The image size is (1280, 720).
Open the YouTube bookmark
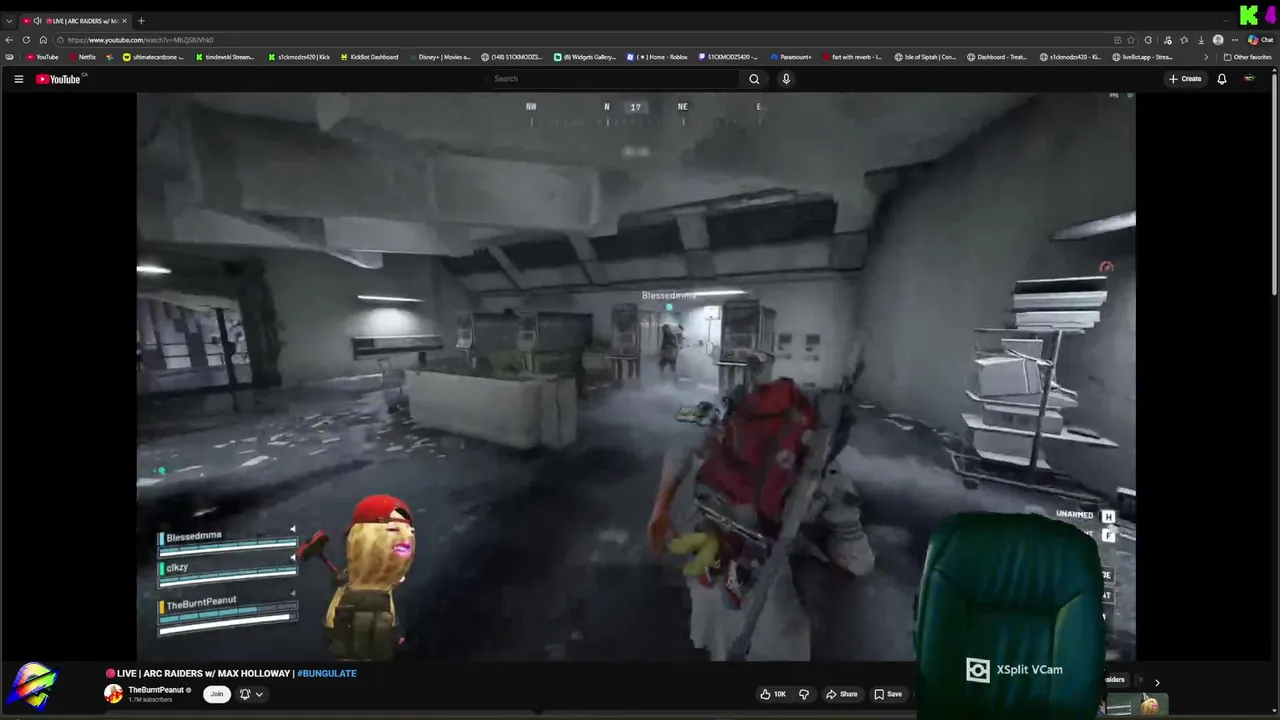tap(43, 57)
